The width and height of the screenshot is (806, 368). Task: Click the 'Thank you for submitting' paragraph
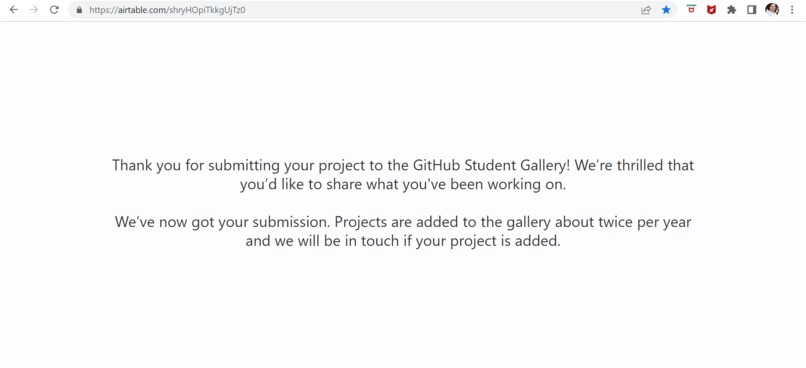(403, 175)
